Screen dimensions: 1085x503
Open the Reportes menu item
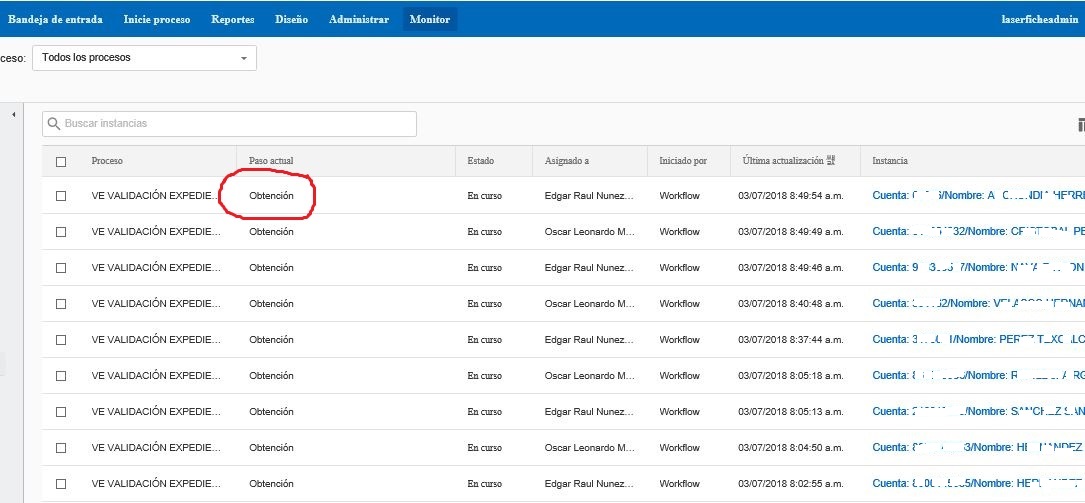(232, 20)
